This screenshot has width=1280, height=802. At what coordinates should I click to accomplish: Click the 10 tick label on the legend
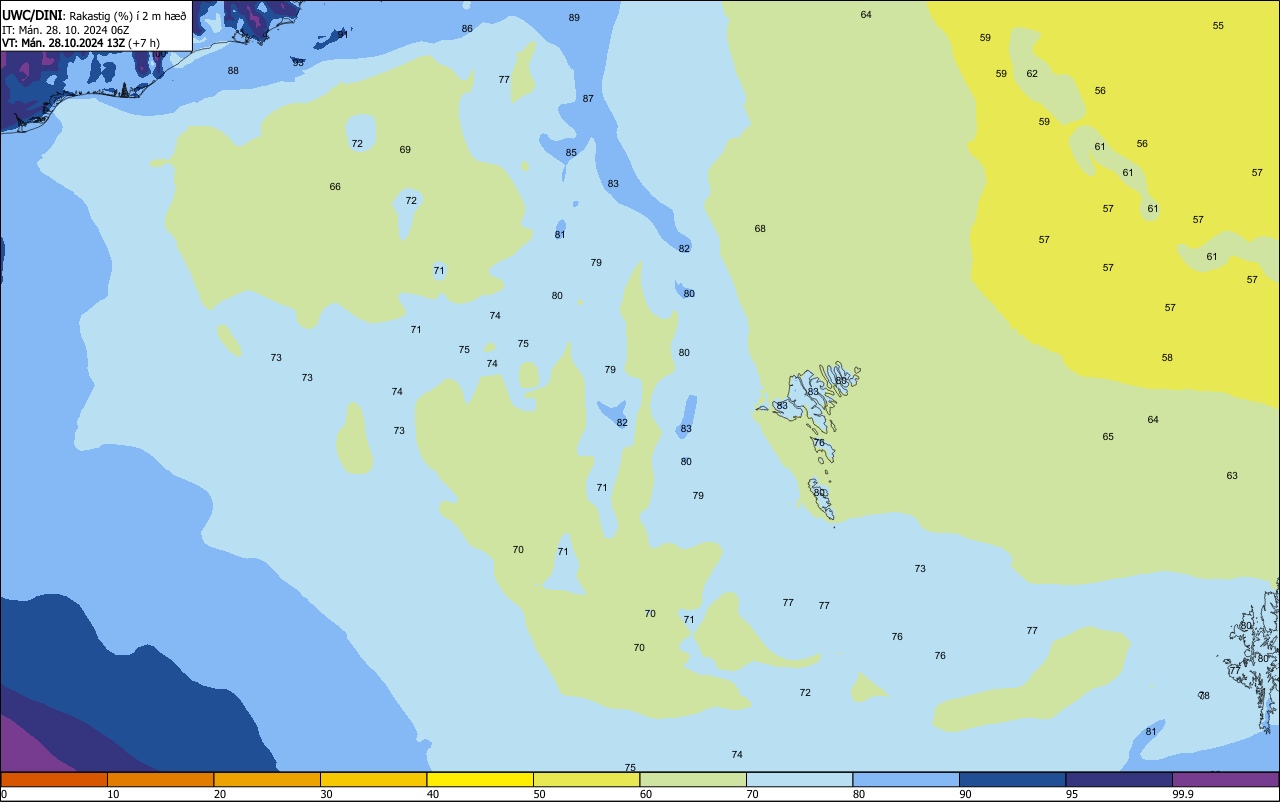click(x=114, y=794)
